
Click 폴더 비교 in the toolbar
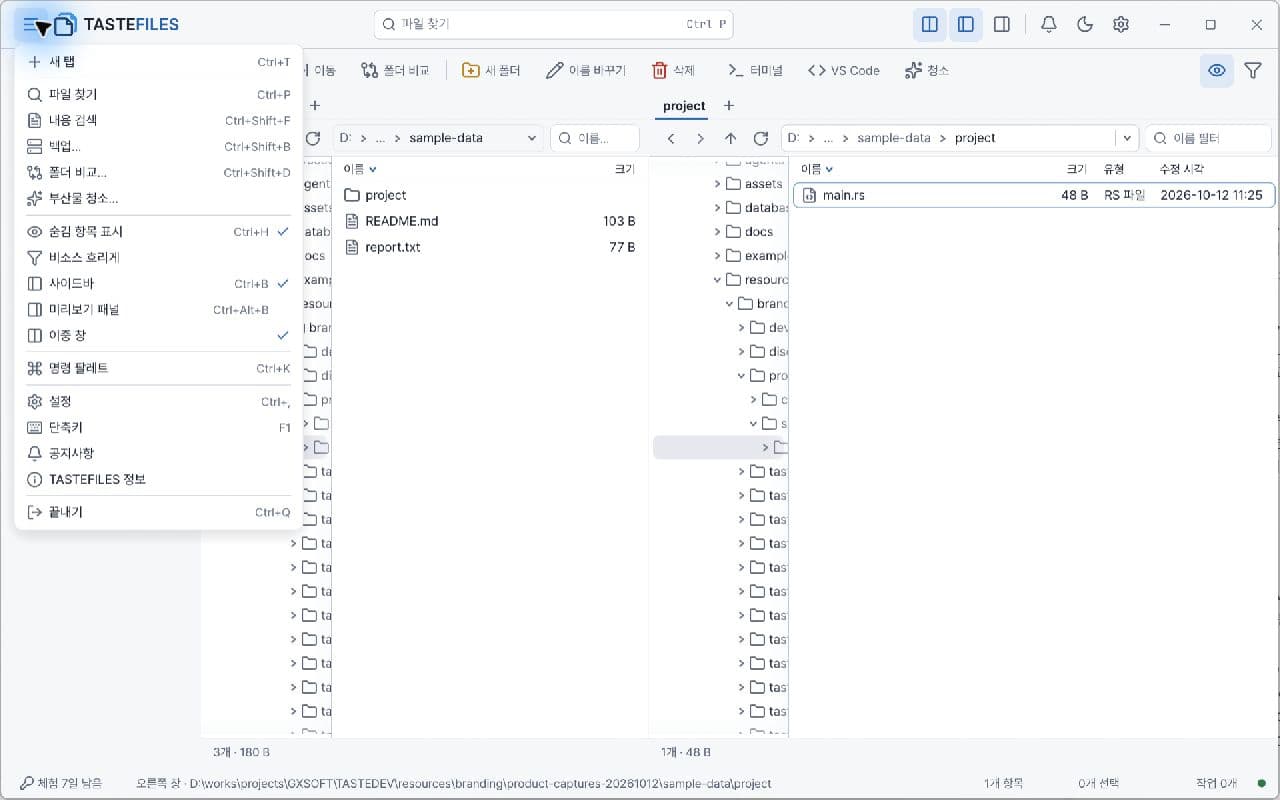point(395,70)
